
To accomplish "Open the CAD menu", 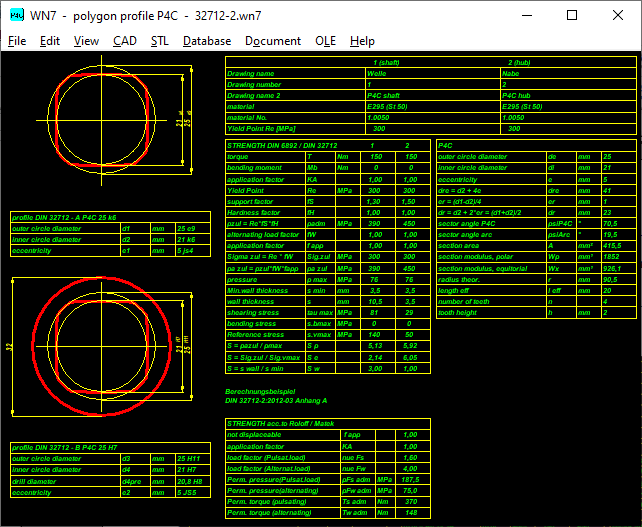I will (x=125, y=41).
